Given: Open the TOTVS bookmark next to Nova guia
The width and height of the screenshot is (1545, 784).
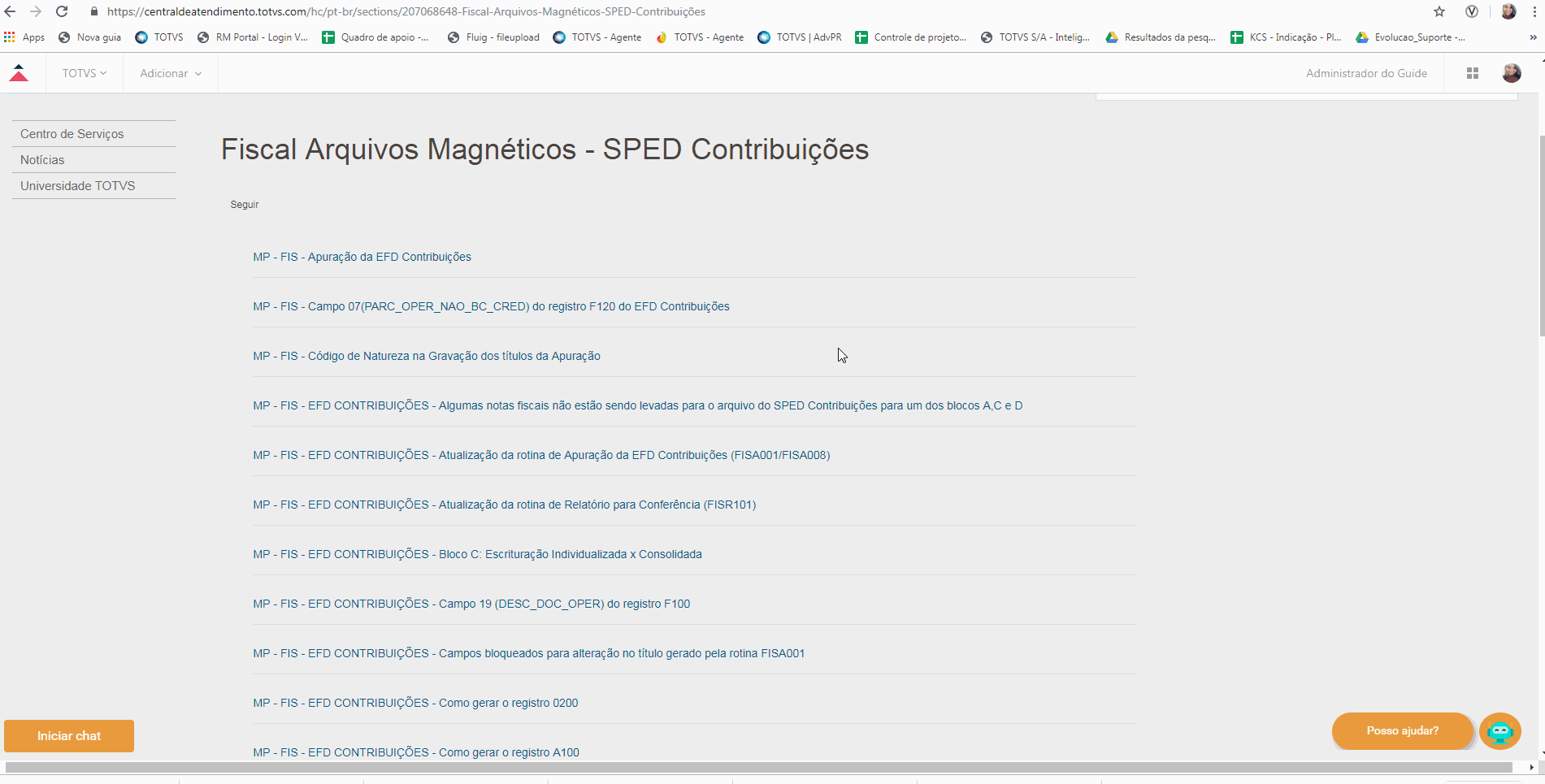Looking at the screenshot, I should [x=160, y=37].
